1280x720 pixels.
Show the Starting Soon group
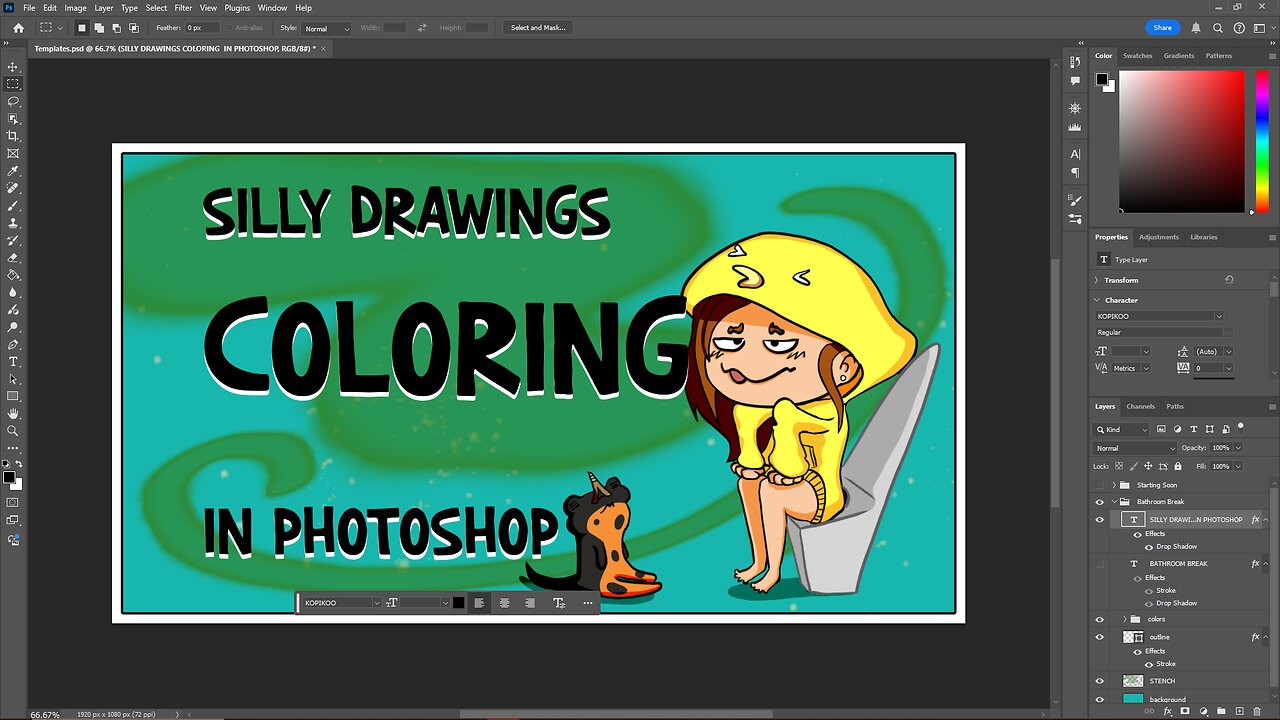1100,485
